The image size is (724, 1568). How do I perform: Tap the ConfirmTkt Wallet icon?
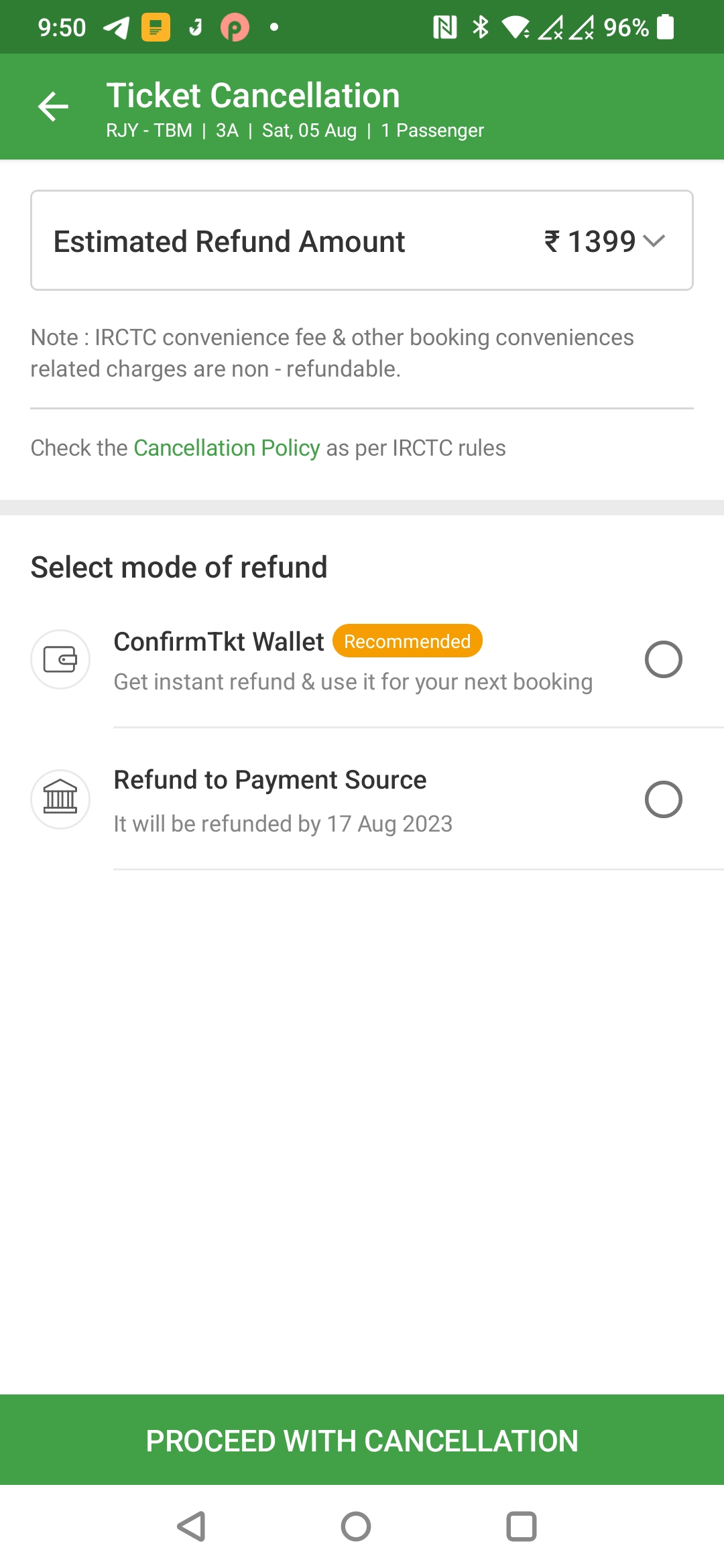60,659
